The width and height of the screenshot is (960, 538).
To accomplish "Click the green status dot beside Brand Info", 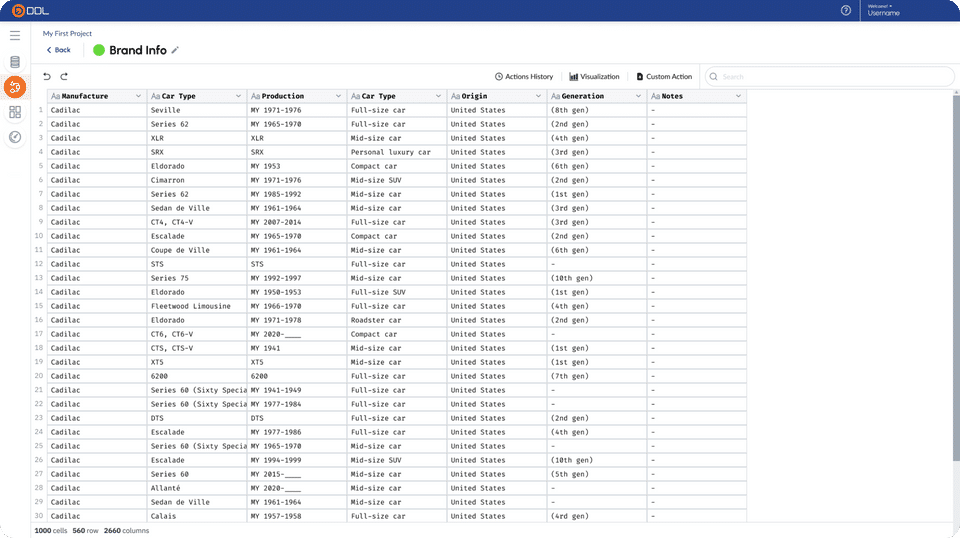I will (99, 50).
